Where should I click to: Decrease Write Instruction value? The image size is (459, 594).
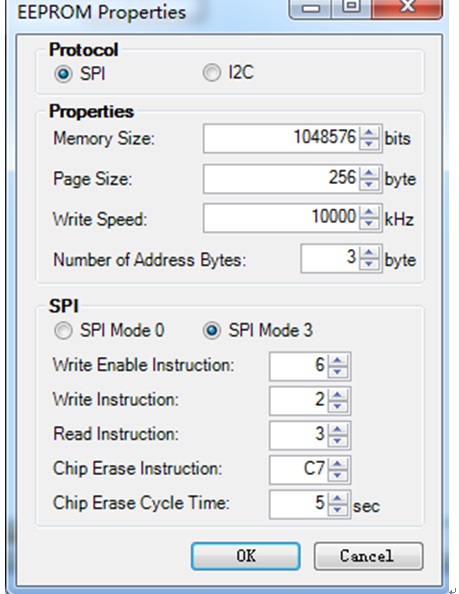338,407
